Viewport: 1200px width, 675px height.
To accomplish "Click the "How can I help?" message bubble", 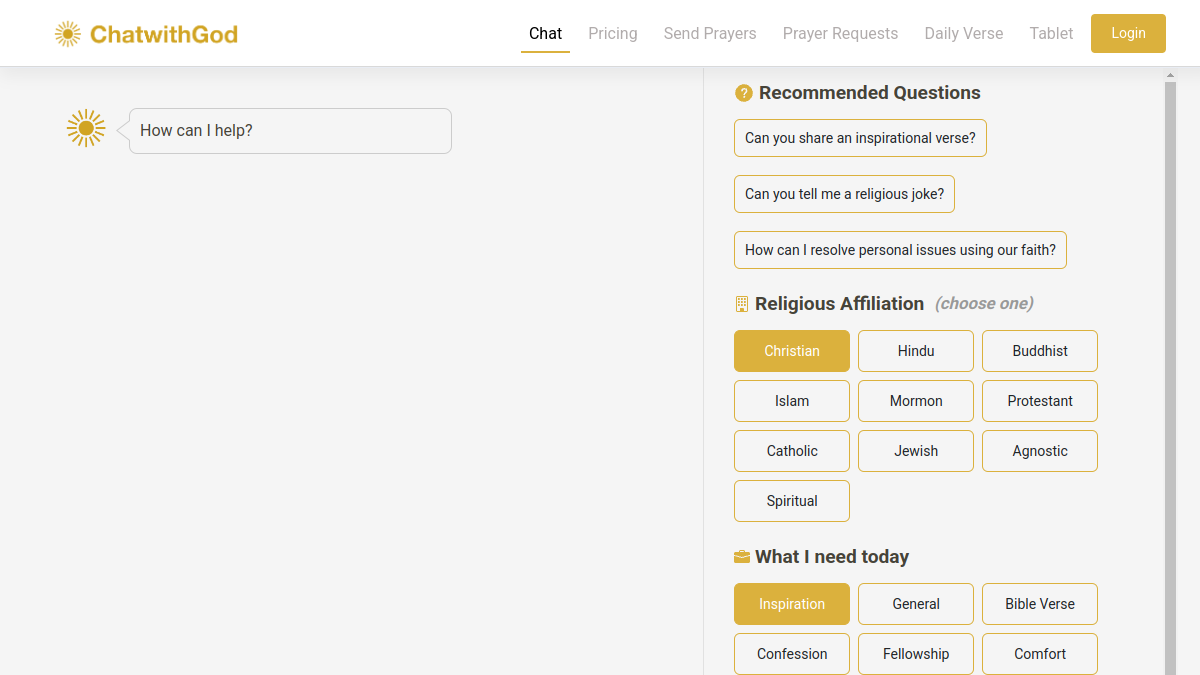I will click(x=290, y=131).
